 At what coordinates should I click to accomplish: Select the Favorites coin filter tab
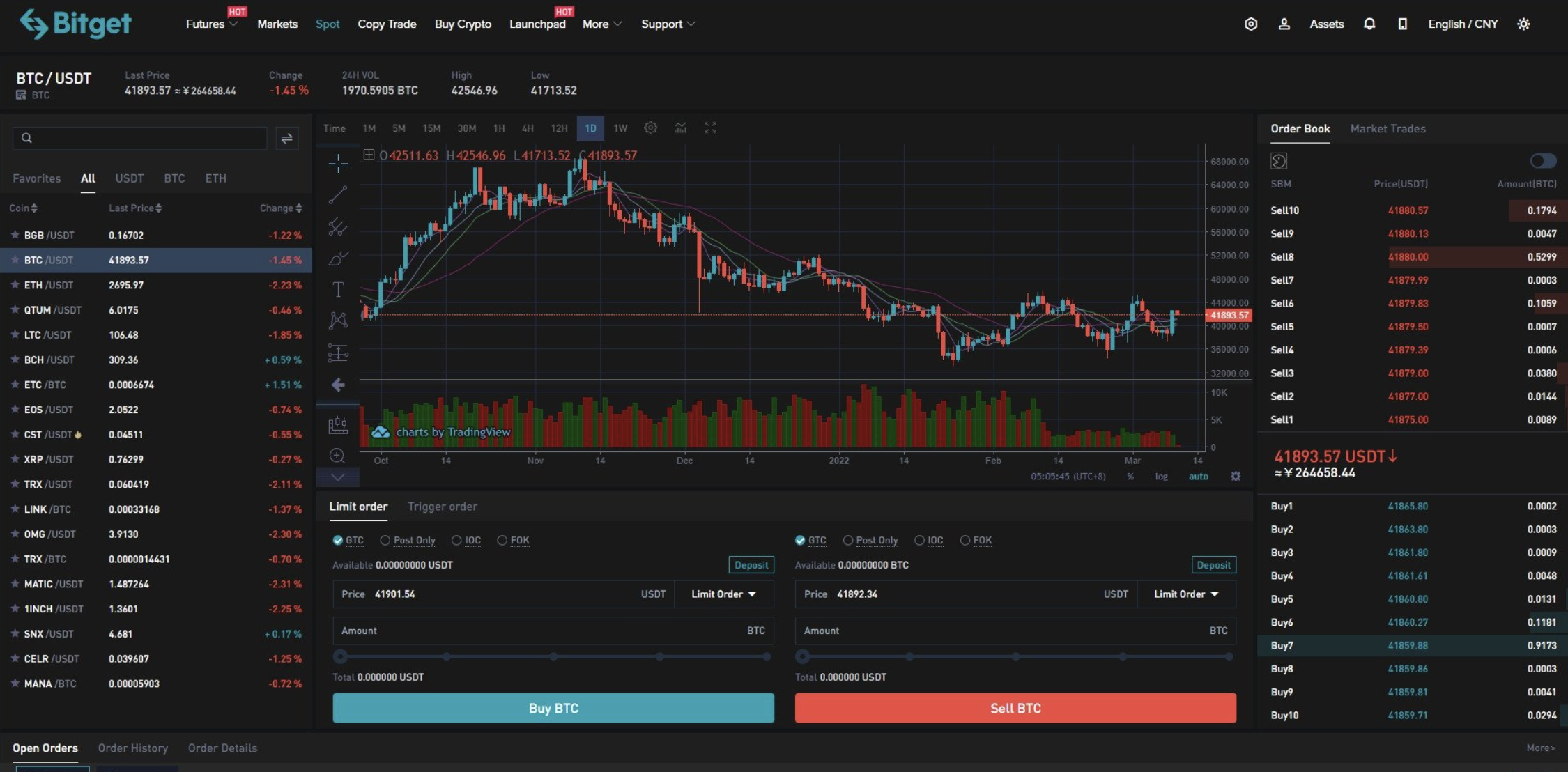point(36,178)
